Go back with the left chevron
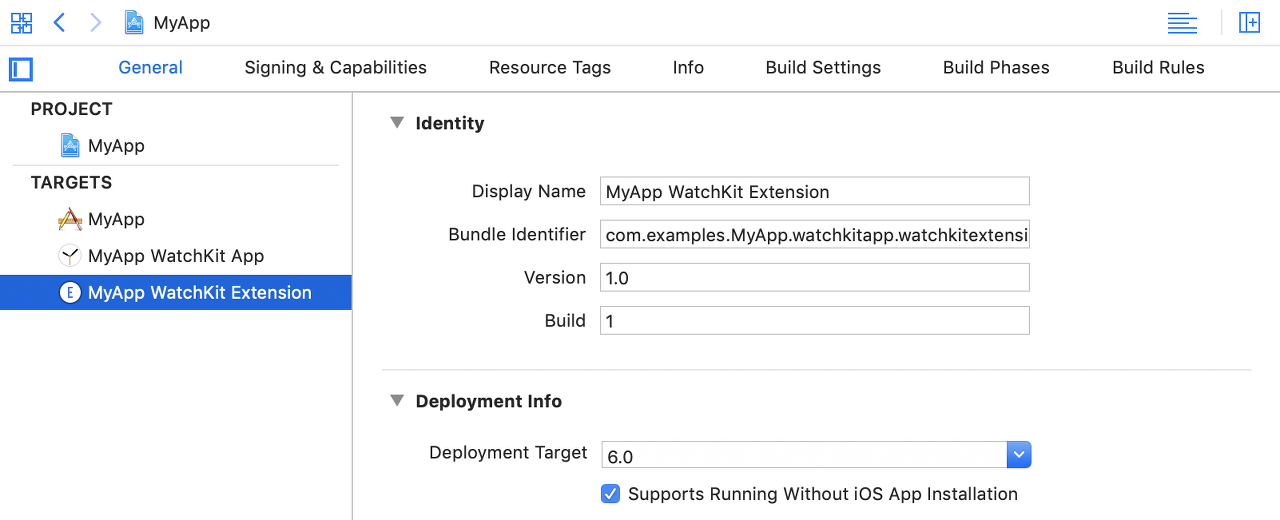1280x520 pixels. coord(59,22)
